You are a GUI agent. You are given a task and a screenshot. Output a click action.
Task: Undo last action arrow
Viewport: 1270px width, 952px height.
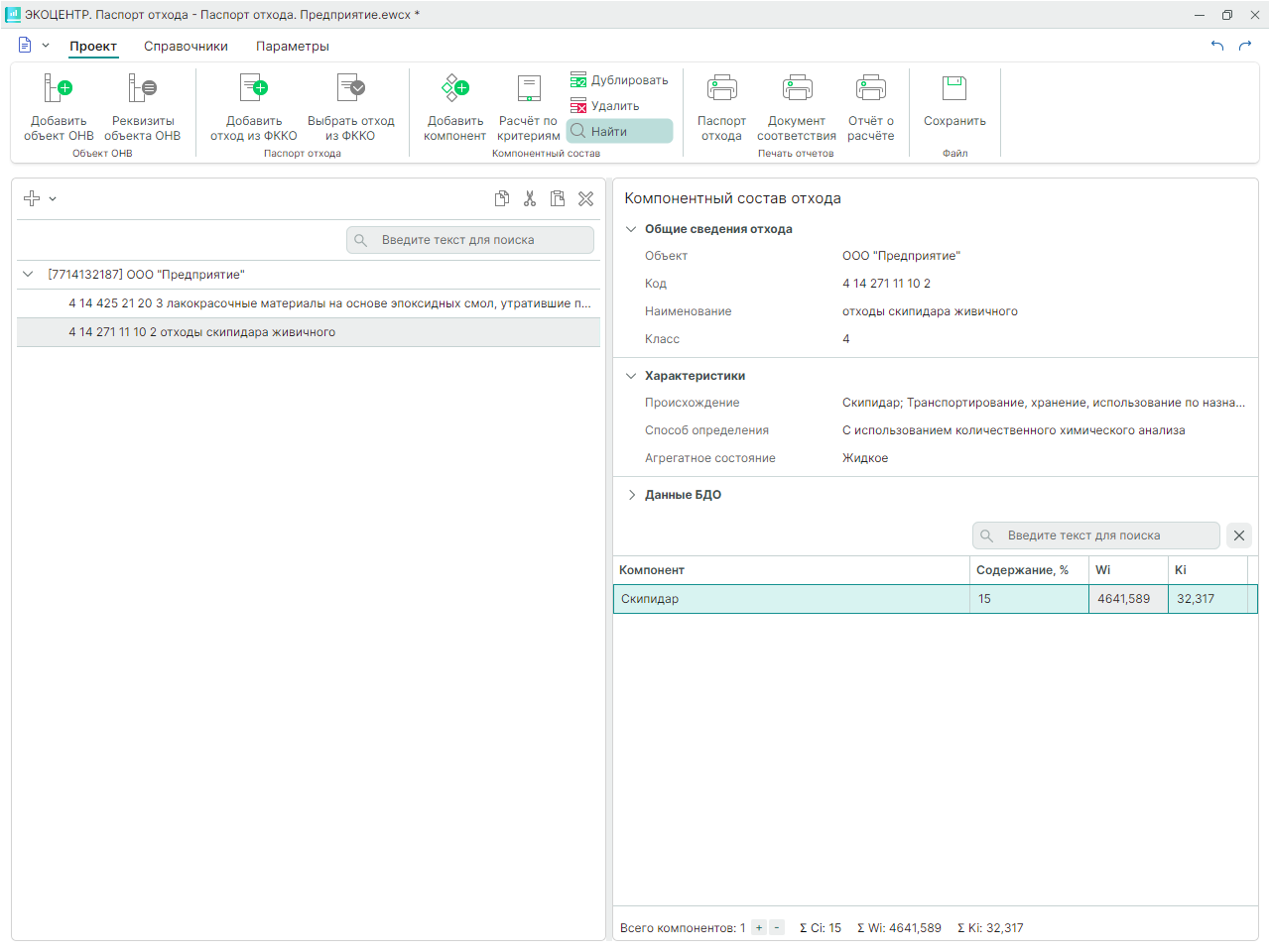pos(1217,46)
